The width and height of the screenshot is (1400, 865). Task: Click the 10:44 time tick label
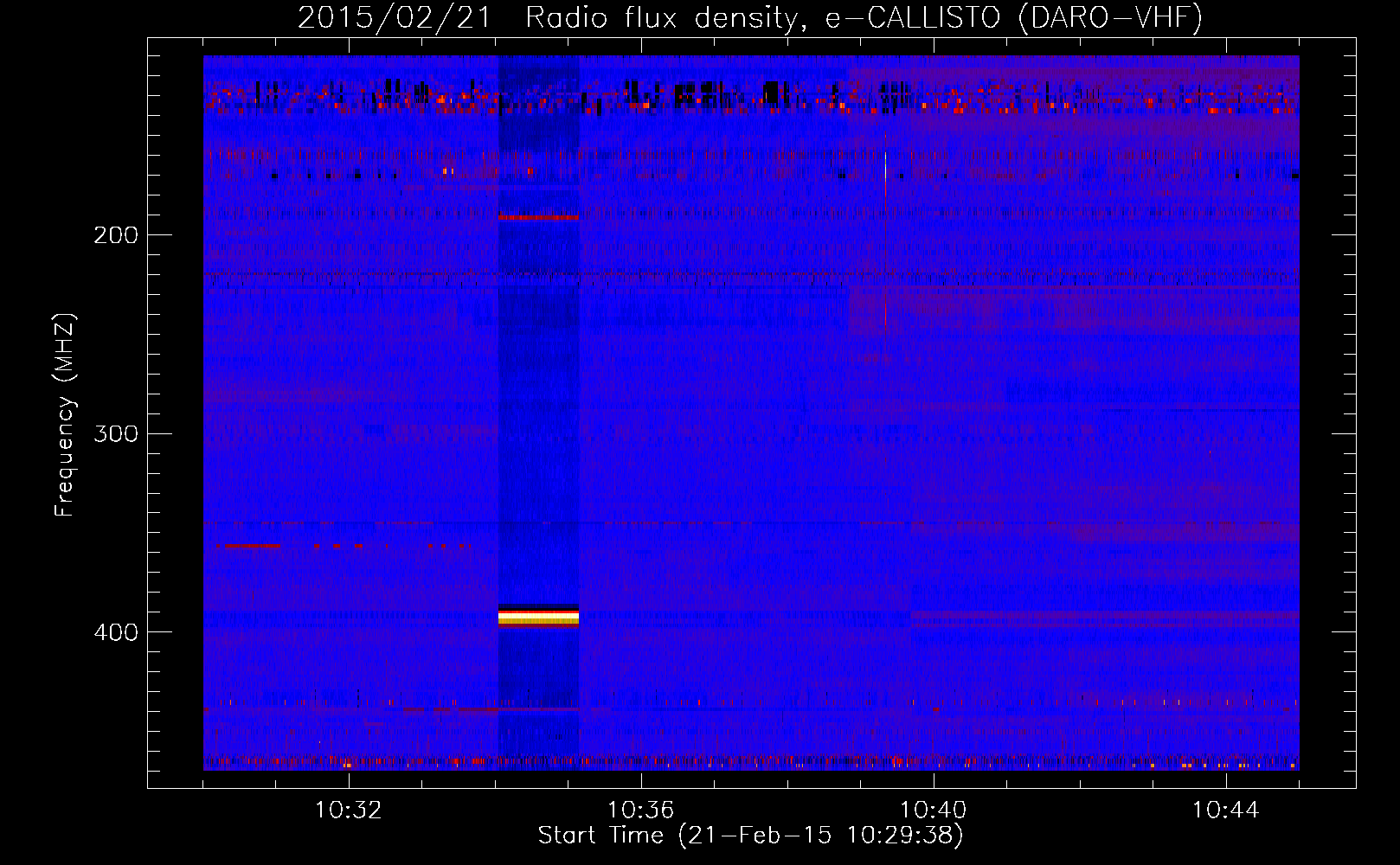[x=1226, y=811]
